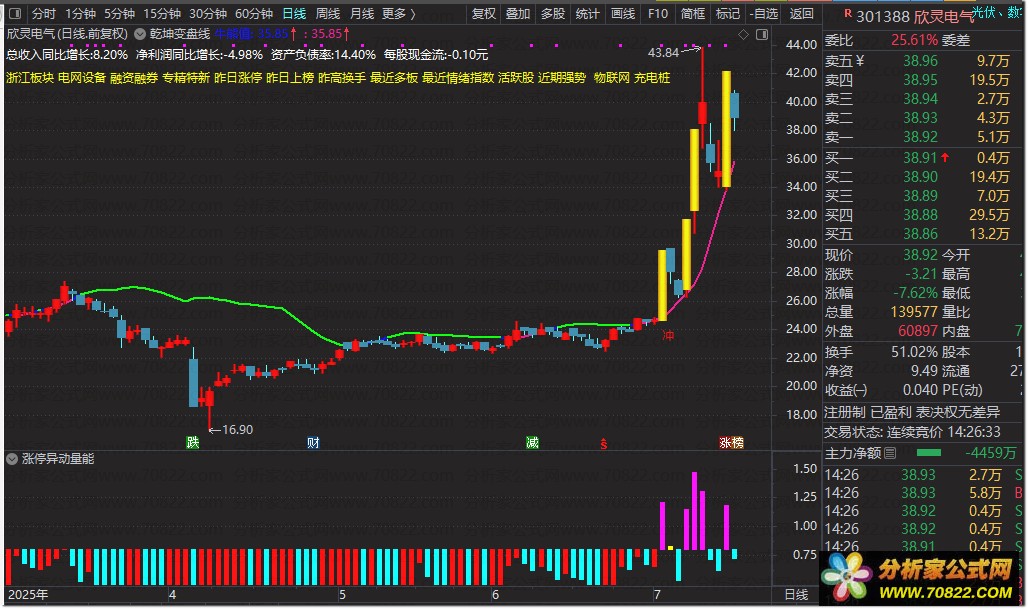Open the 活跃股 tag

click(x=516, y=77)
